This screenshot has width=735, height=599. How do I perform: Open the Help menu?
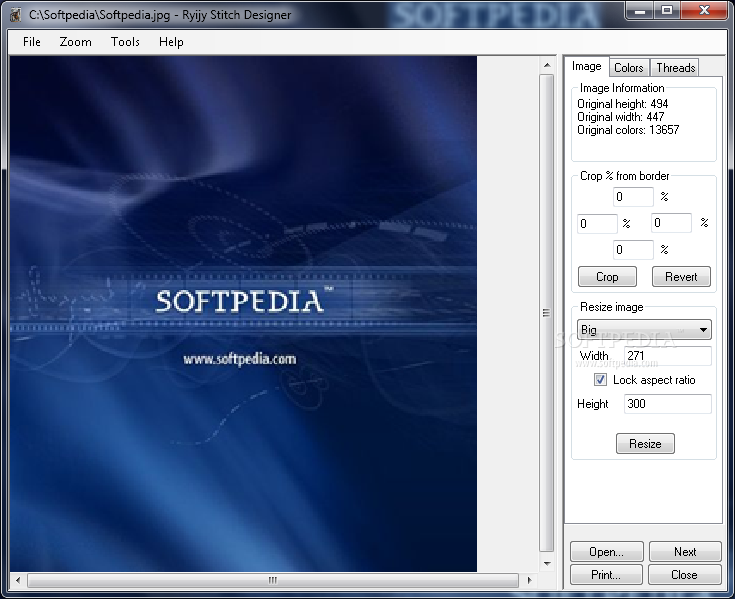[171, 42]
